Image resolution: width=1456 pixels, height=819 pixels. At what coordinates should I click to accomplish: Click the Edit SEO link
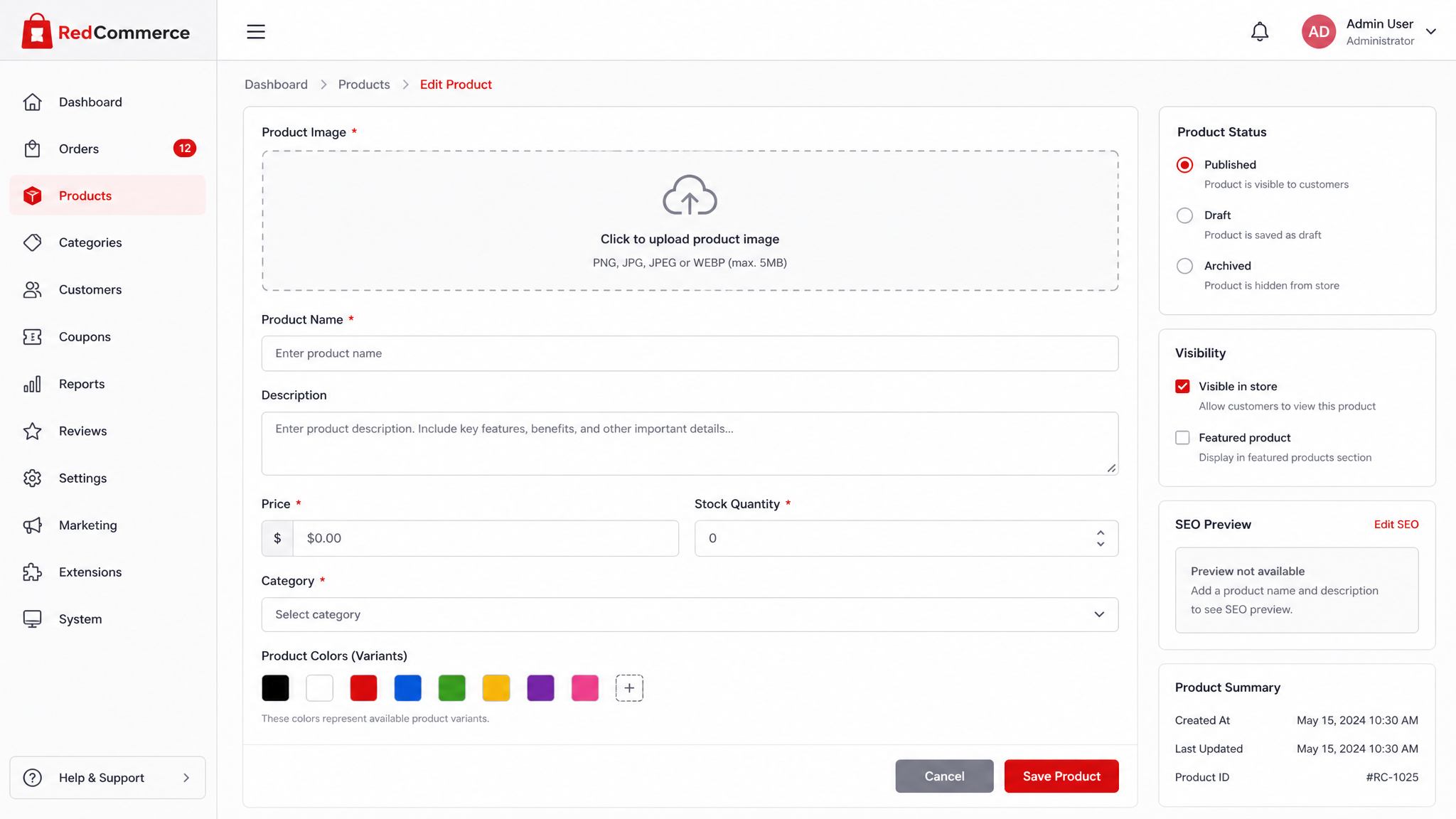(1396, 524)
